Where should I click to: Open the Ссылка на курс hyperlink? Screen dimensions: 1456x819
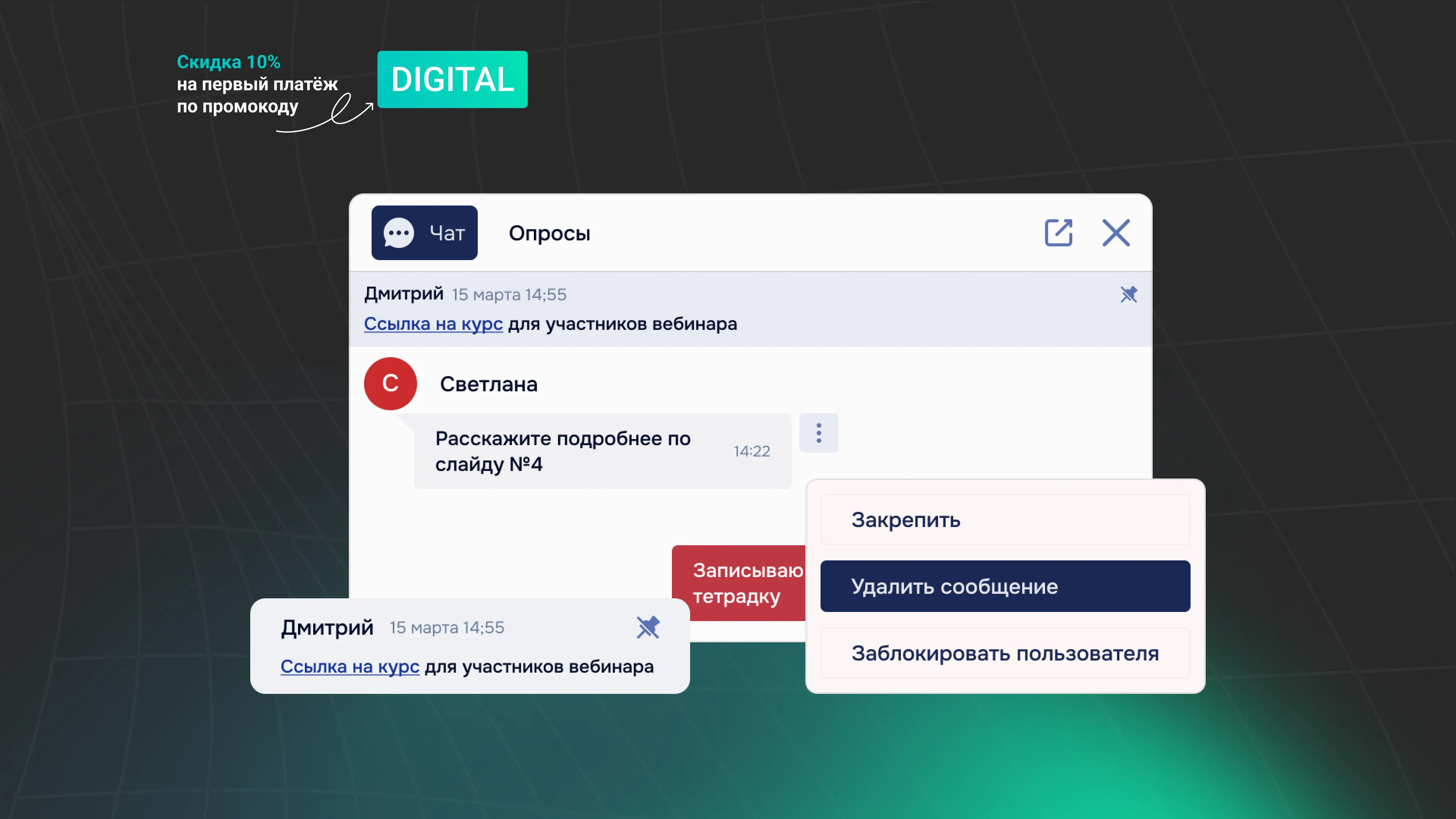coord(433,324)
